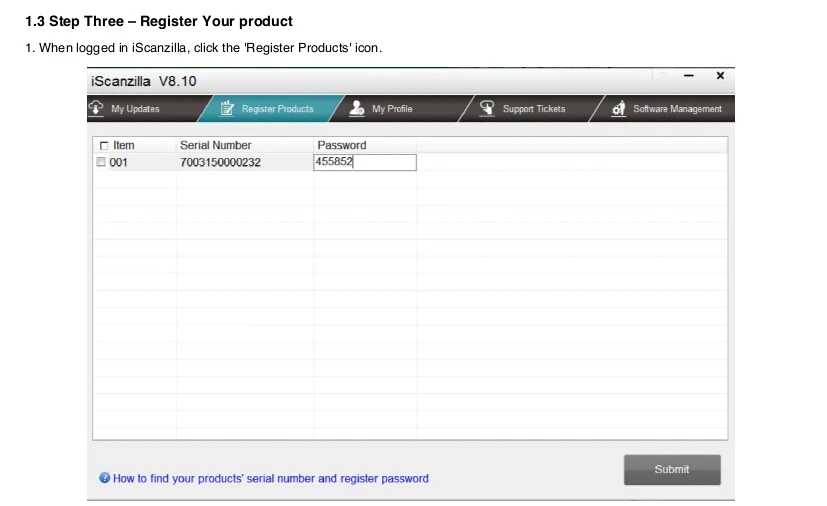Click the My Profile person icon

[357, 108]
